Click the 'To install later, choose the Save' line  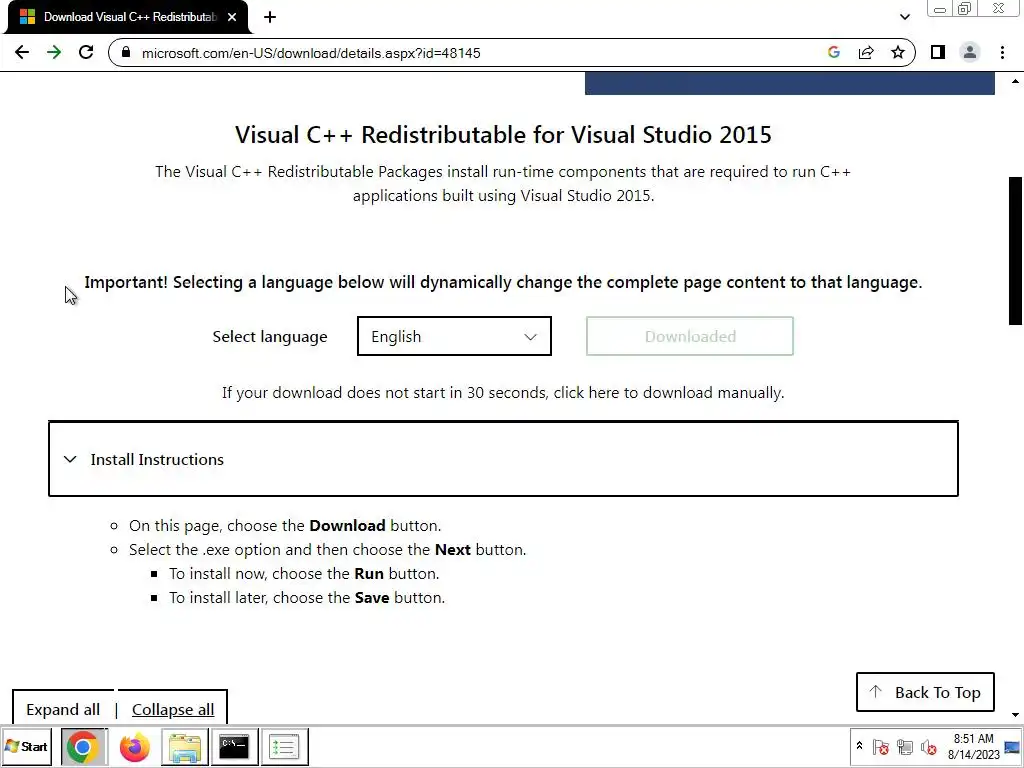pos(307,598)
